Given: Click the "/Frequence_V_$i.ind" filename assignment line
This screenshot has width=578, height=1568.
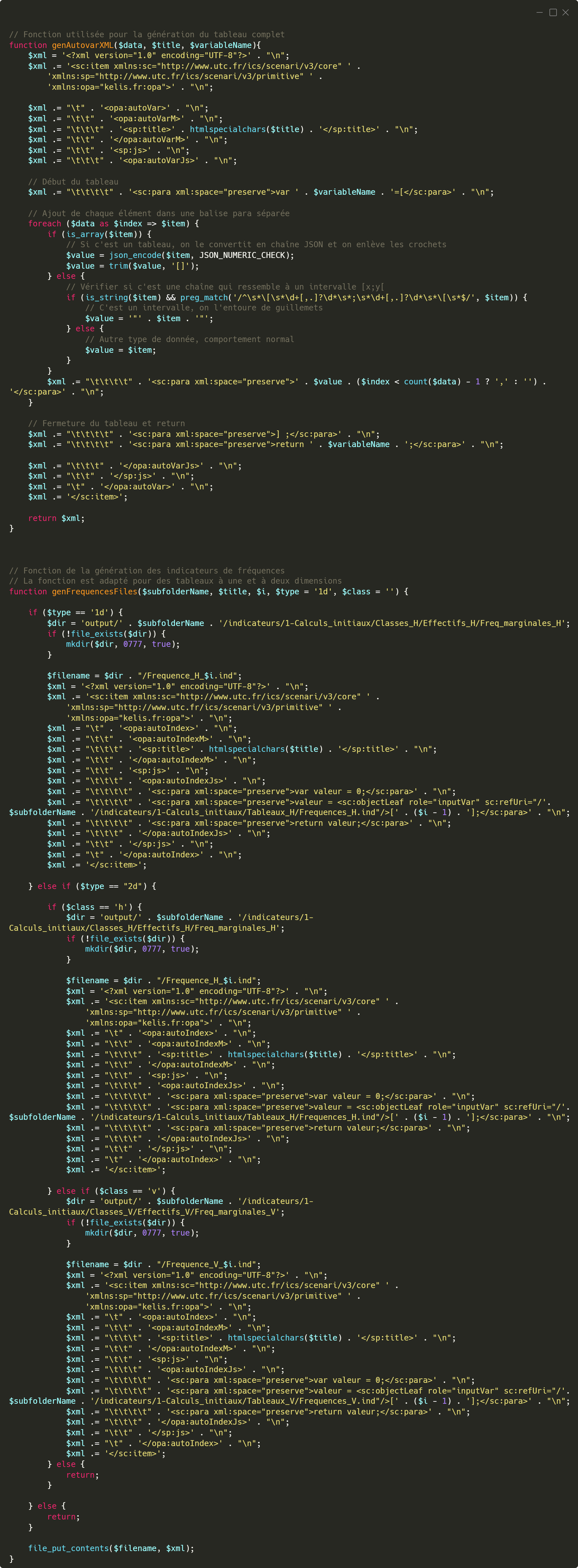Looking at the screenshot, I should click(163, 1264).
